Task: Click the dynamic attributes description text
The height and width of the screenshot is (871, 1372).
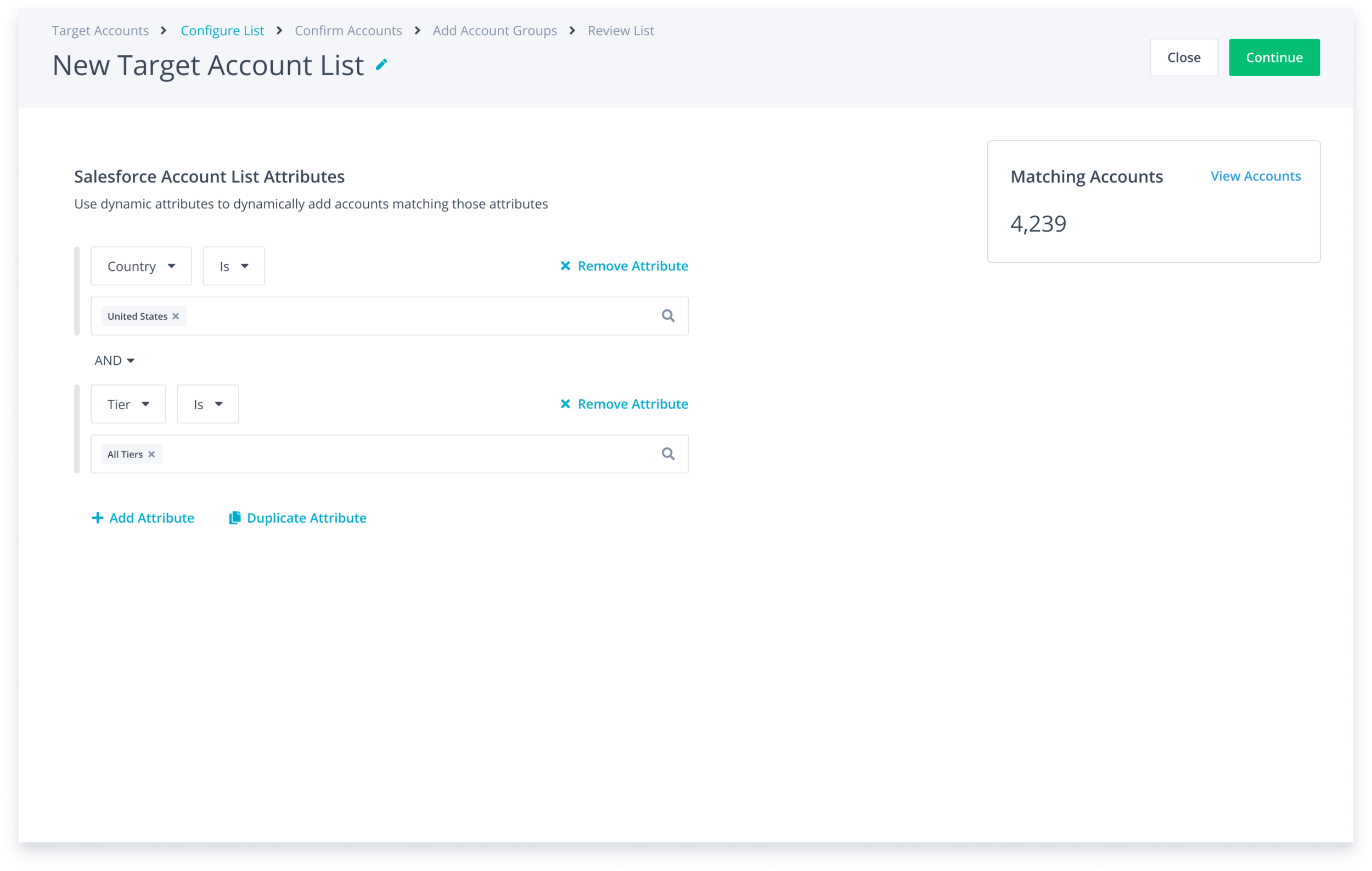Action: pyautogui.click(x=311, y=204)
